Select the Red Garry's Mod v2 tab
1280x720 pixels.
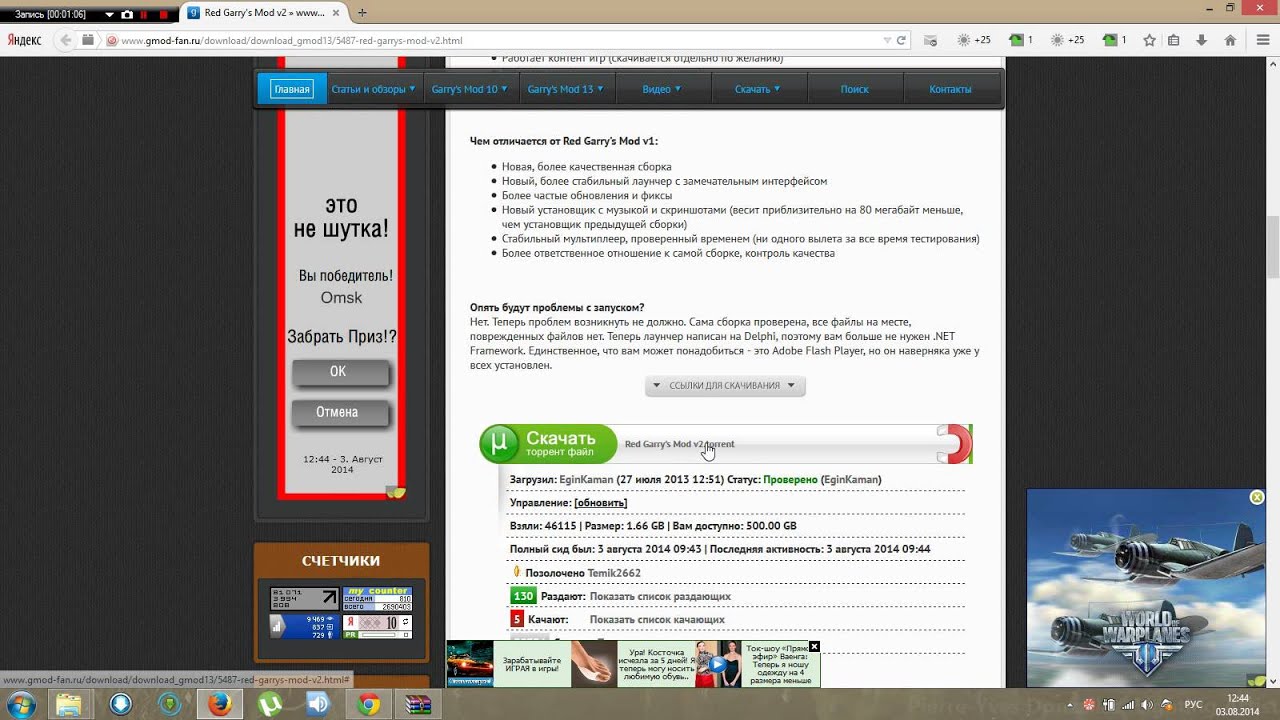[x=266, y=13]
